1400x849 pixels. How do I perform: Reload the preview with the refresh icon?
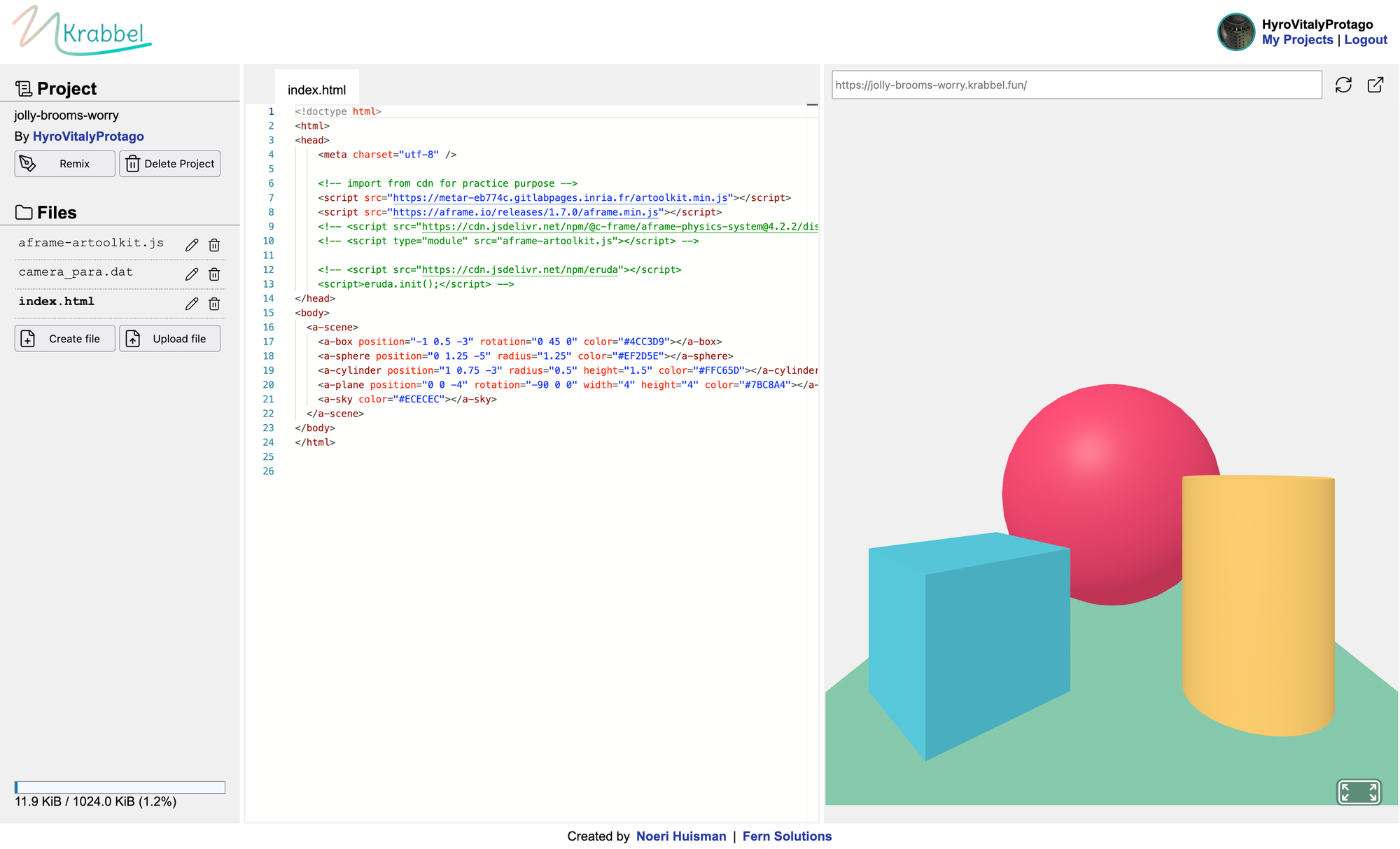click(x=1343, y=85)
